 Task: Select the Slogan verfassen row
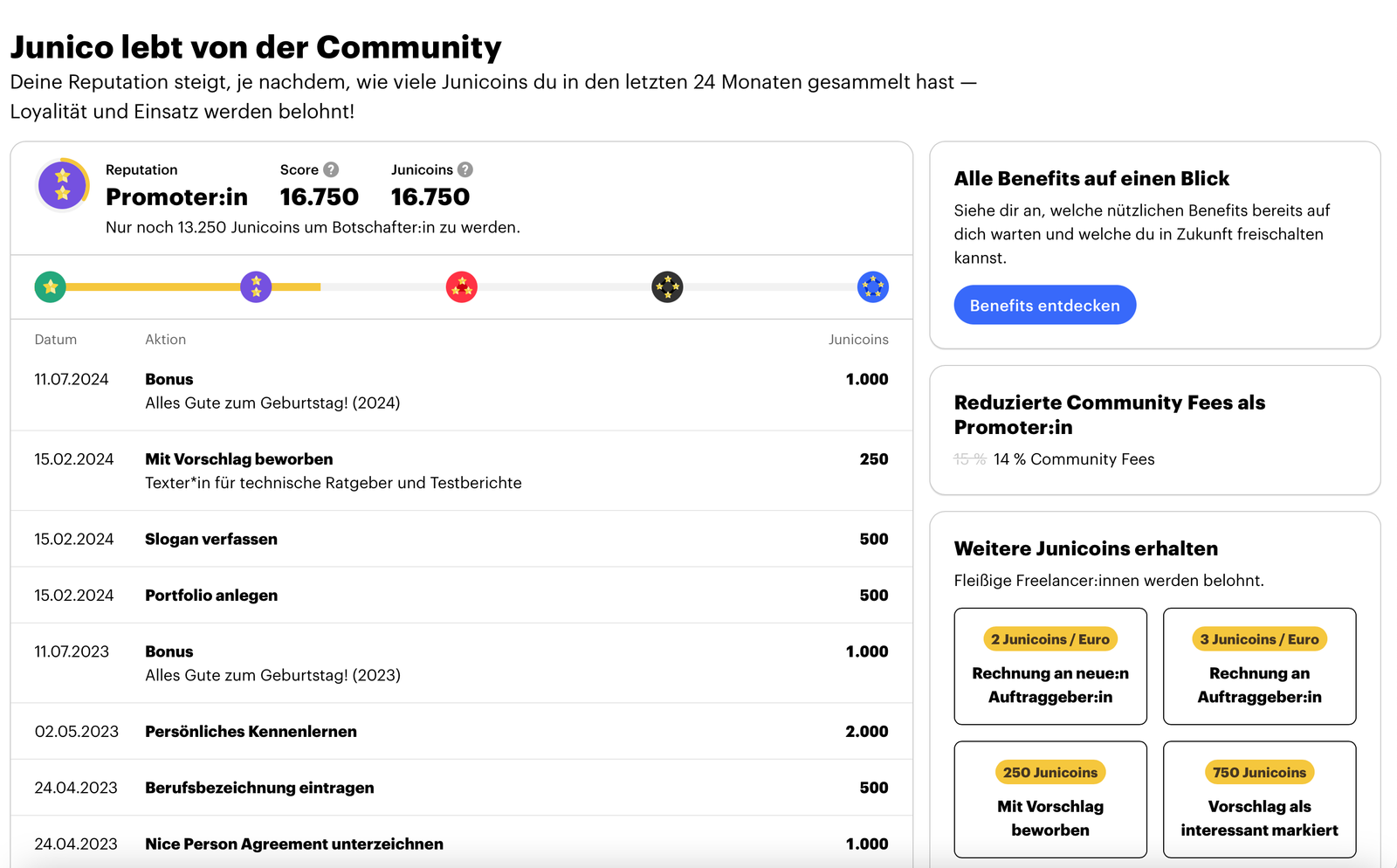click(461, 540)
